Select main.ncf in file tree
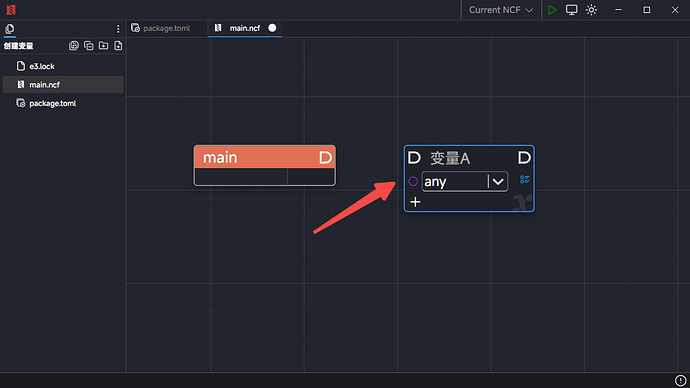690x388 pixels. pyautogui.click(x=63, y=84)
